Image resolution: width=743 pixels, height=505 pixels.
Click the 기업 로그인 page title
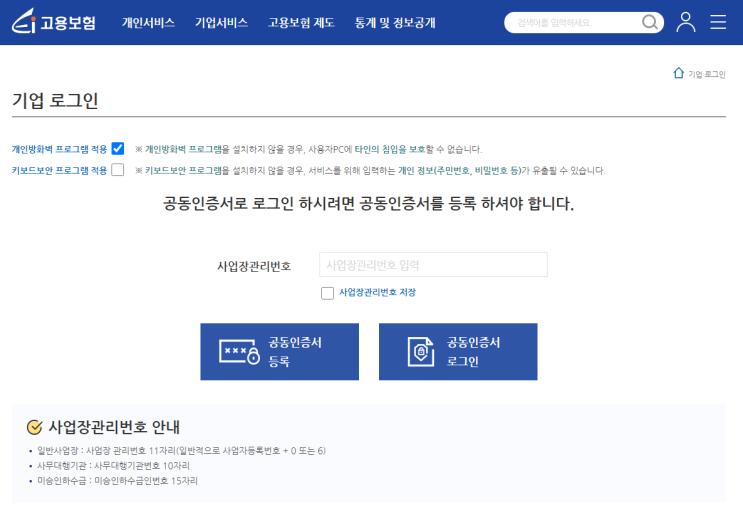tap(55, 100)
